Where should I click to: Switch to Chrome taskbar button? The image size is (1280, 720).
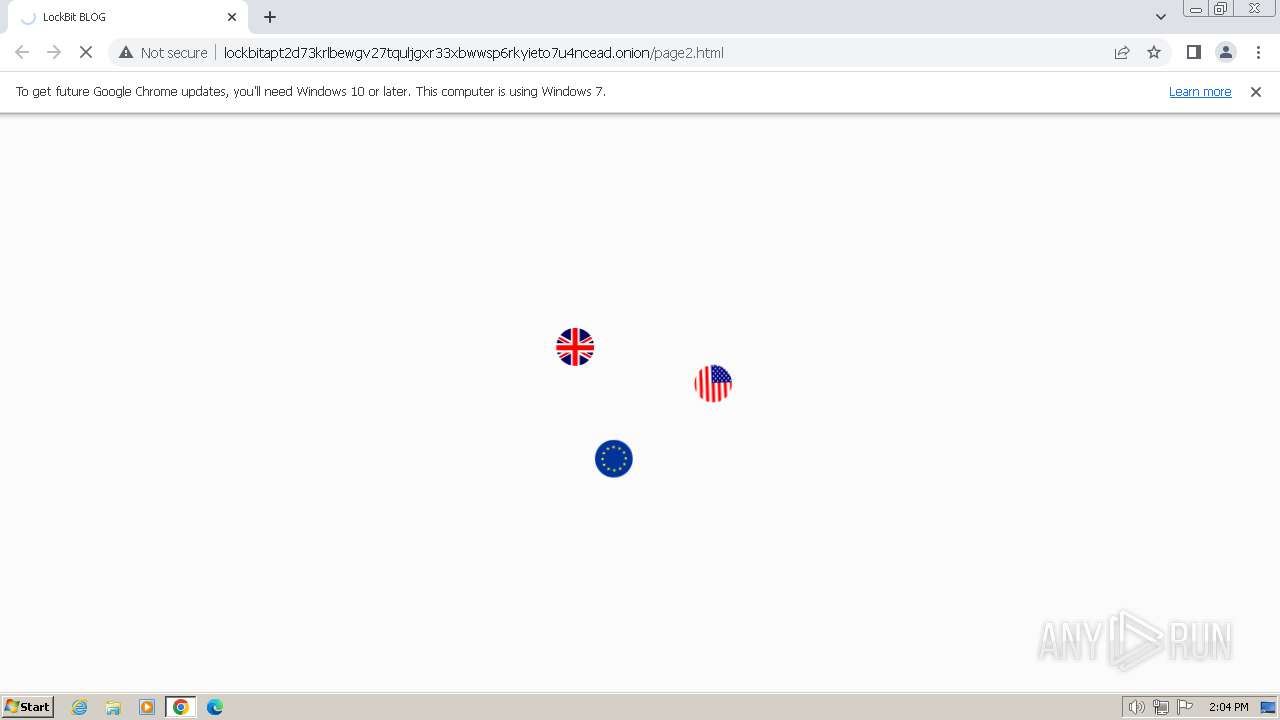[x=181, y=707]
